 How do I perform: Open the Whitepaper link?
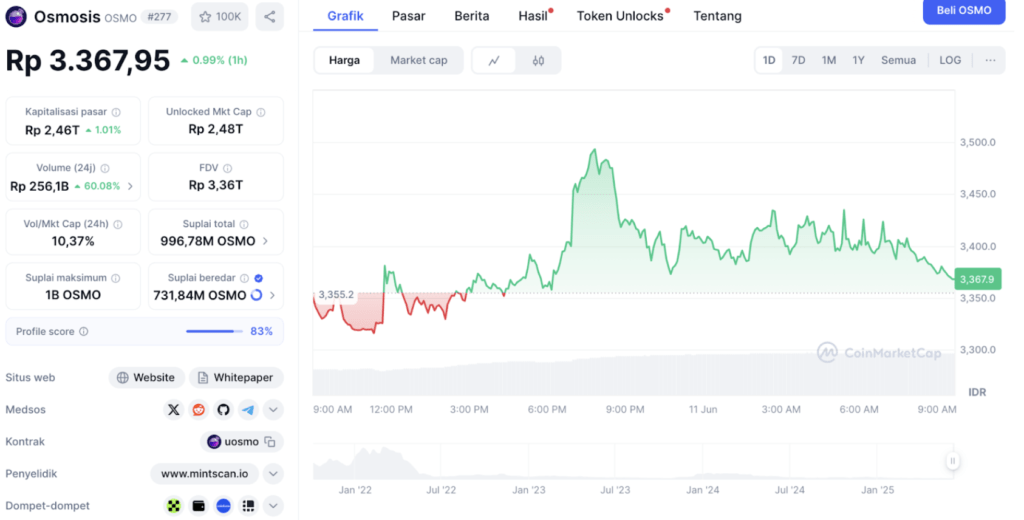coord(236,378)
